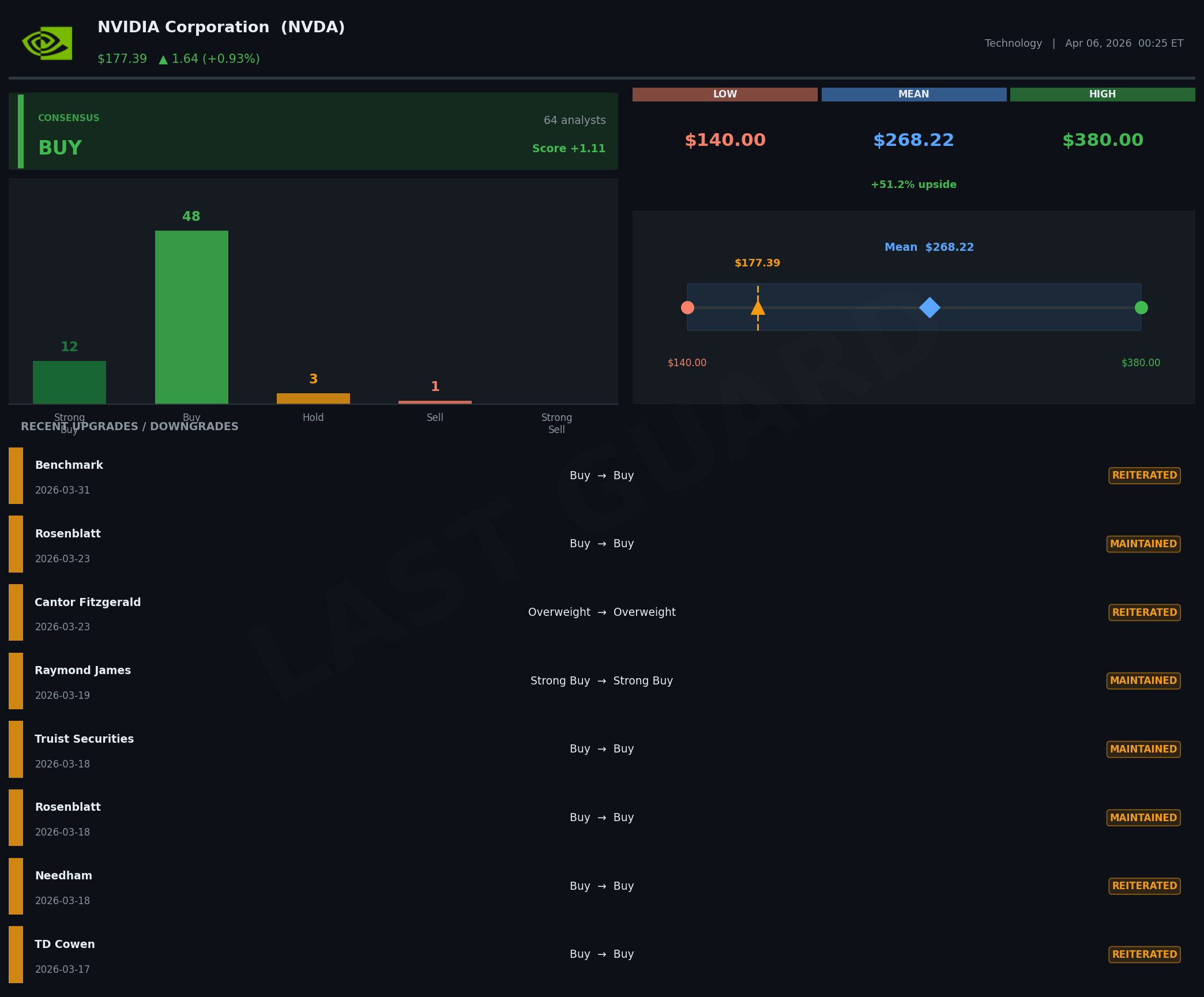Click the Buy bar showing 48
Image resolution: width=1204 pixels, height=997 pixels.
click(191, 317)
